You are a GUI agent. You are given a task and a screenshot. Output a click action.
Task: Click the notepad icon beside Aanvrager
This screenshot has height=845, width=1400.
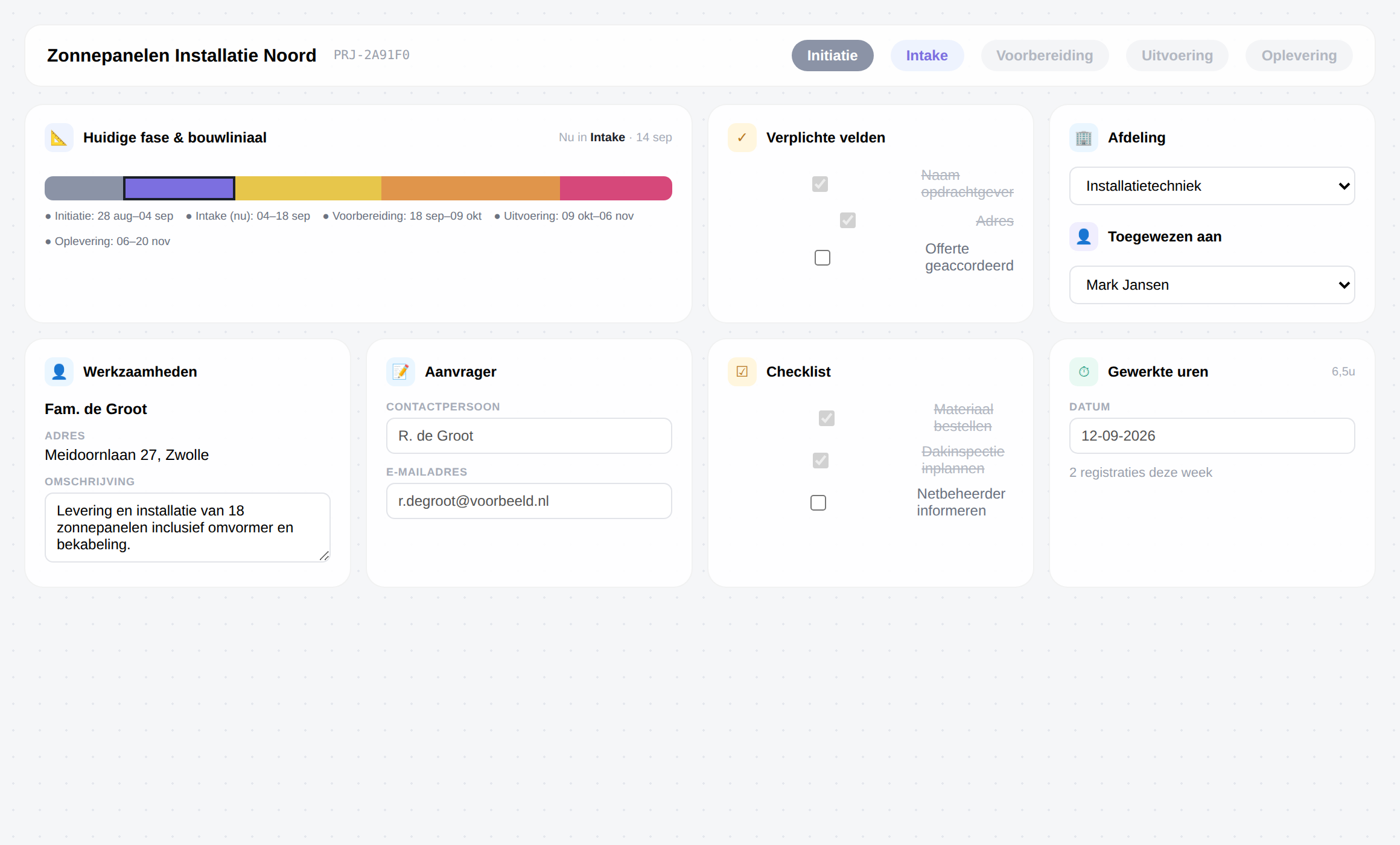pos(401,372)
